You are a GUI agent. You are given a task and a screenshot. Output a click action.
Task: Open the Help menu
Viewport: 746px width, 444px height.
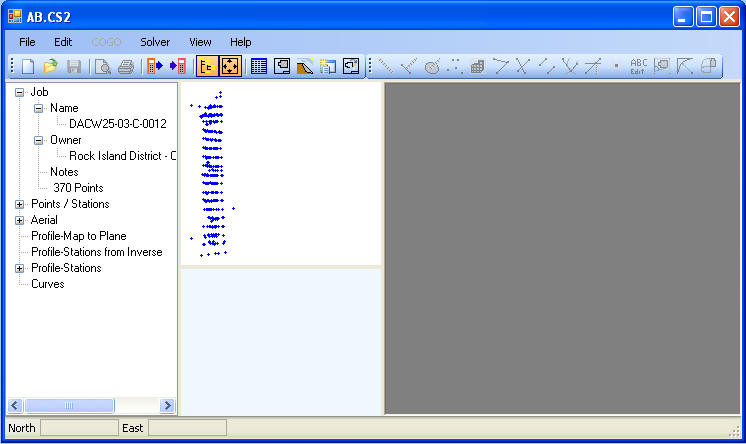240,42
